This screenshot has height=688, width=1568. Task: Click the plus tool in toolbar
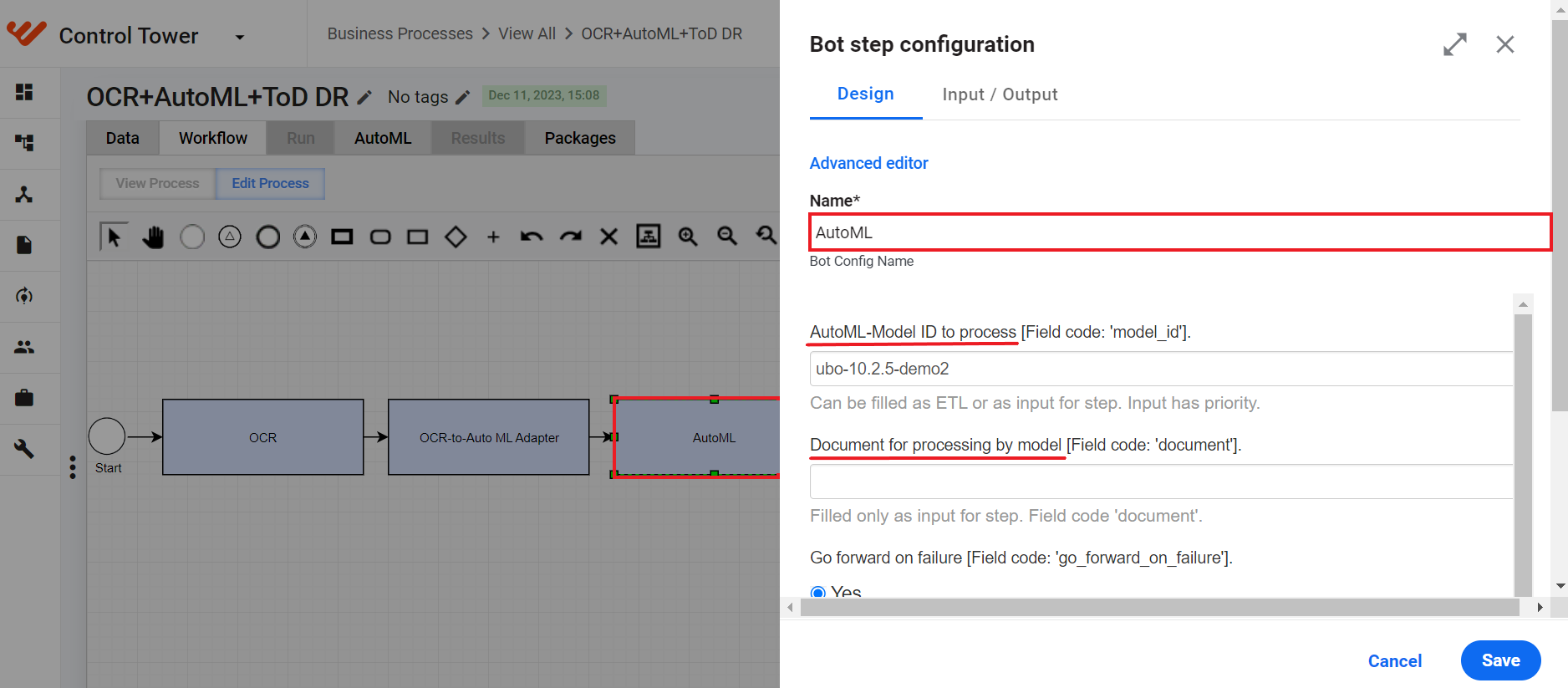pyautogui.click(x=493, y=237)
